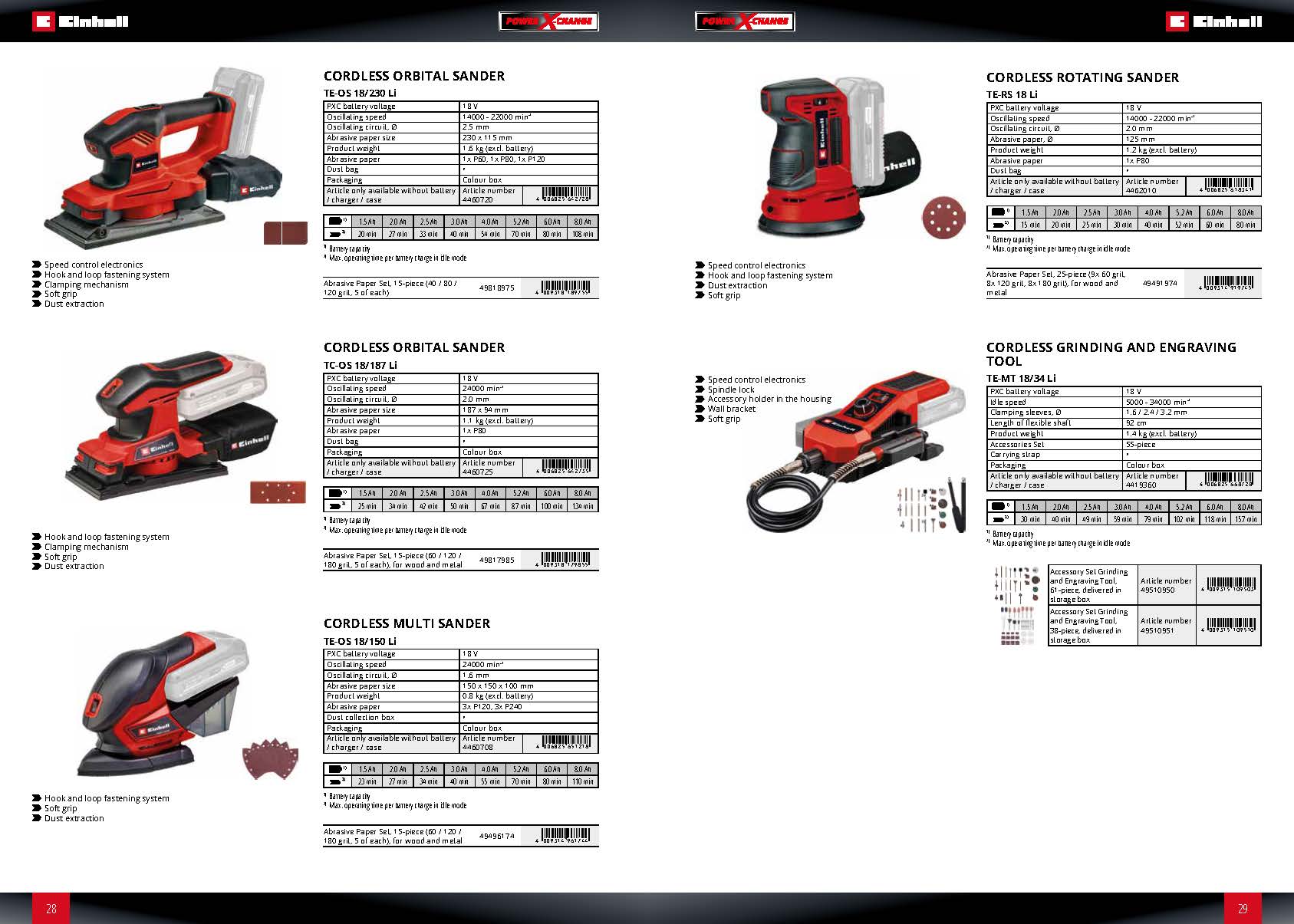Click the triangular abrasive sheets image by the multi sander

[269, 758]
